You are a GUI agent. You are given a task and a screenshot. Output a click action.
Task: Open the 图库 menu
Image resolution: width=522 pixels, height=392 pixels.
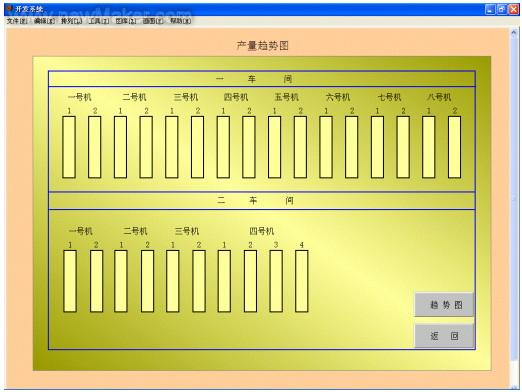[126, 21]
